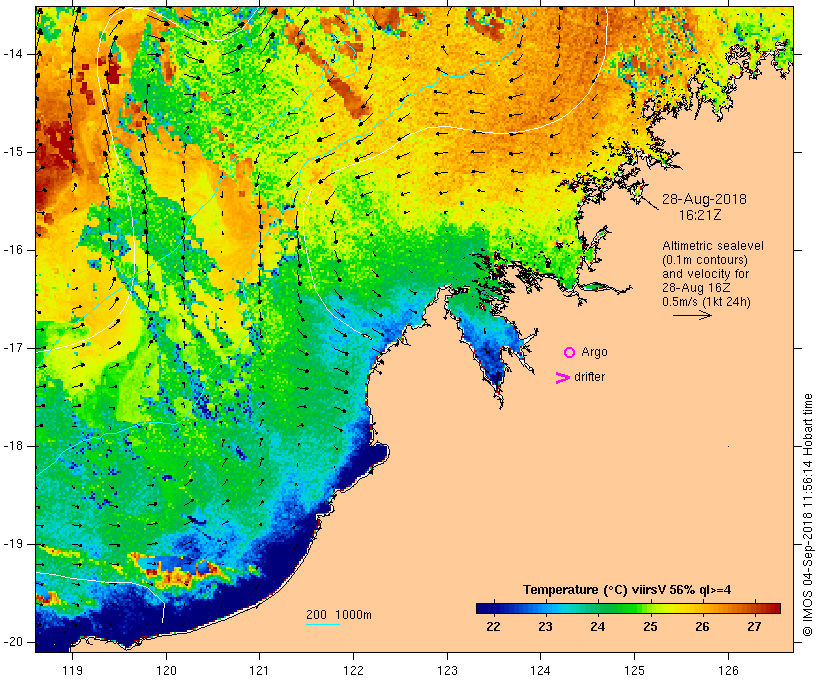Click the colorbar value 26
820x680 pixels.
pos(702,627)
